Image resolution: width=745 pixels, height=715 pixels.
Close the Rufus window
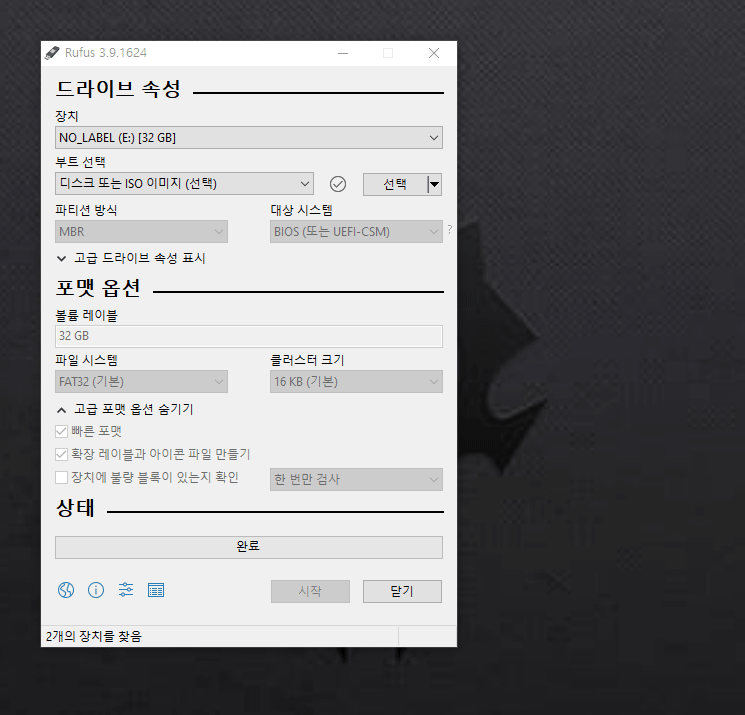click(x=434, y=53)
